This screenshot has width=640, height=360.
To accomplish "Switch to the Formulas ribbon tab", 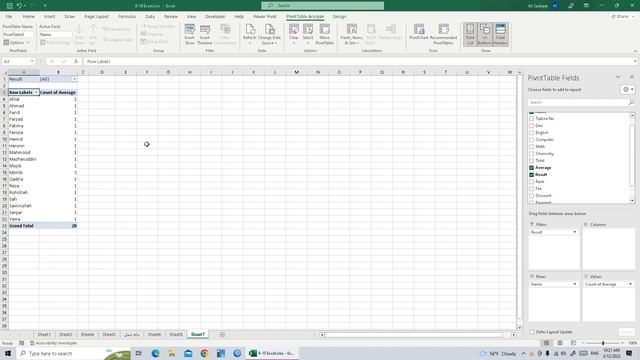I will pyautogui.click(x=127, y=17).
